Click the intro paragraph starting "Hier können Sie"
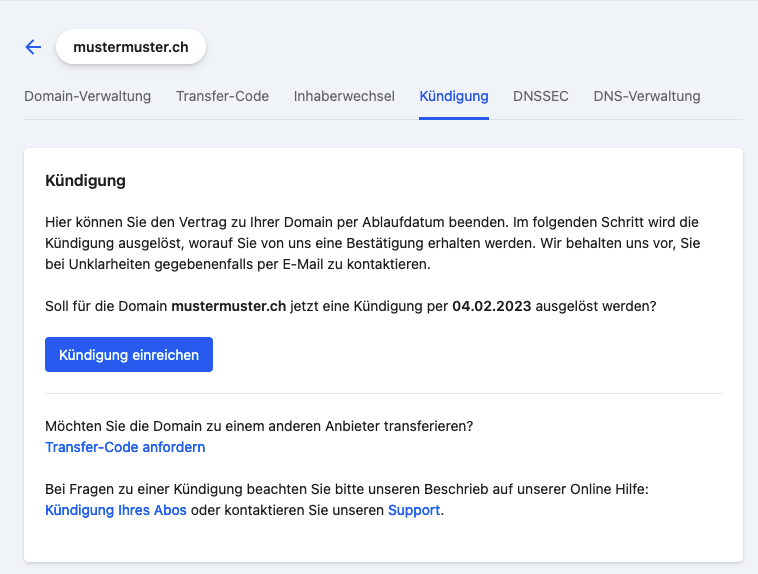 (380, 243)
